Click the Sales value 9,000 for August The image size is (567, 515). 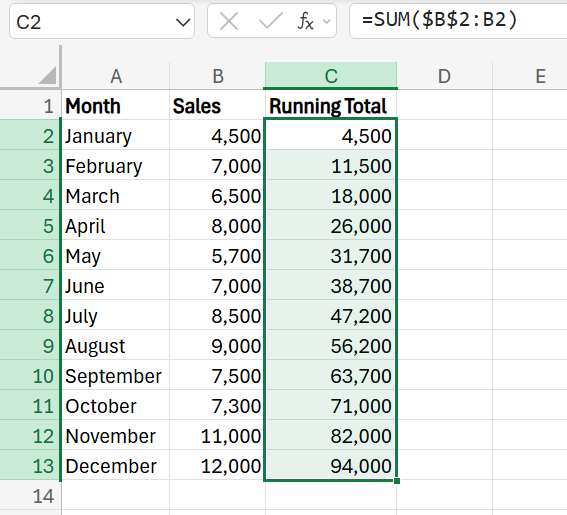click(x=217, y=346)
